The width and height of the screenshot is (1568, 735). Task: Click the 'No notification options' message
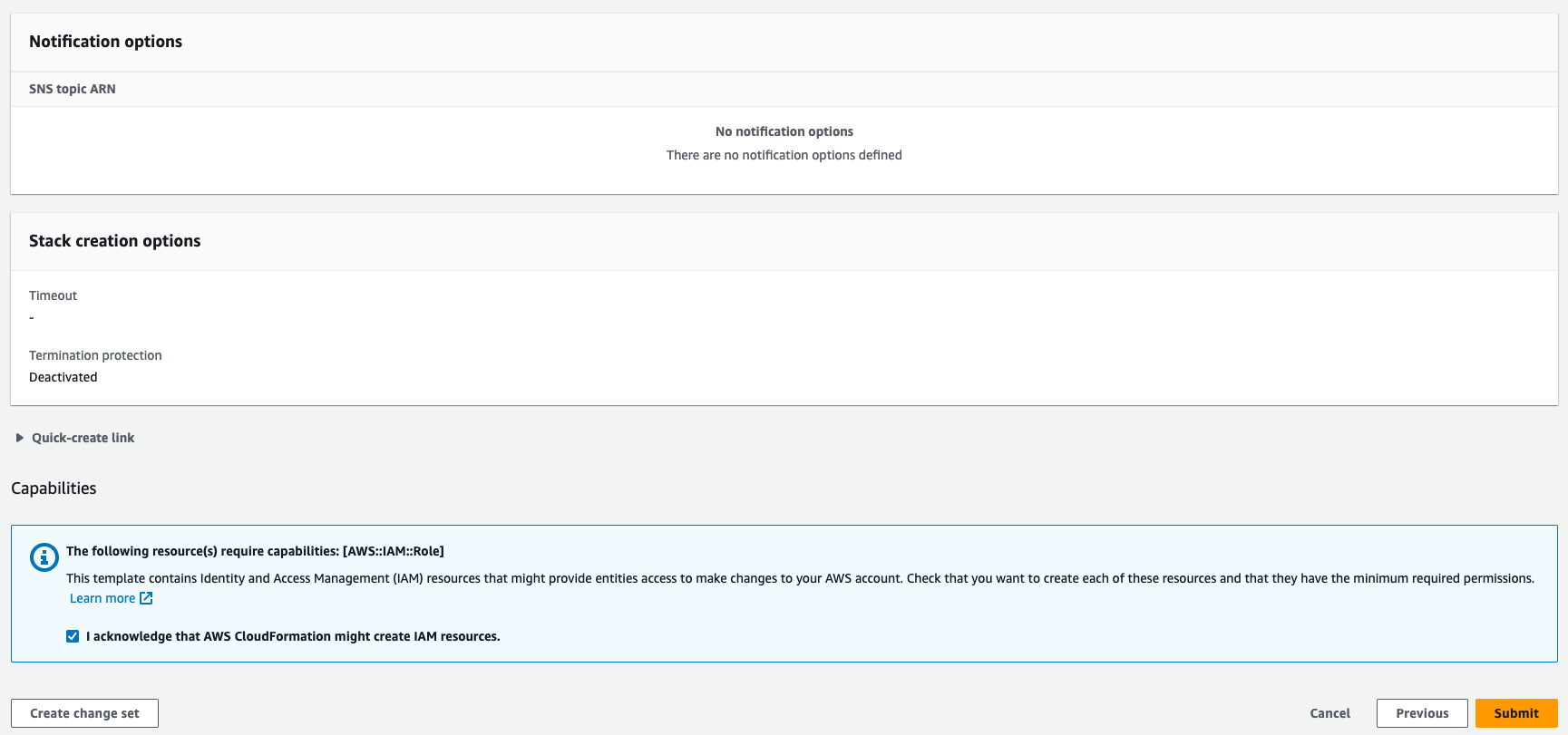[784, 131]
